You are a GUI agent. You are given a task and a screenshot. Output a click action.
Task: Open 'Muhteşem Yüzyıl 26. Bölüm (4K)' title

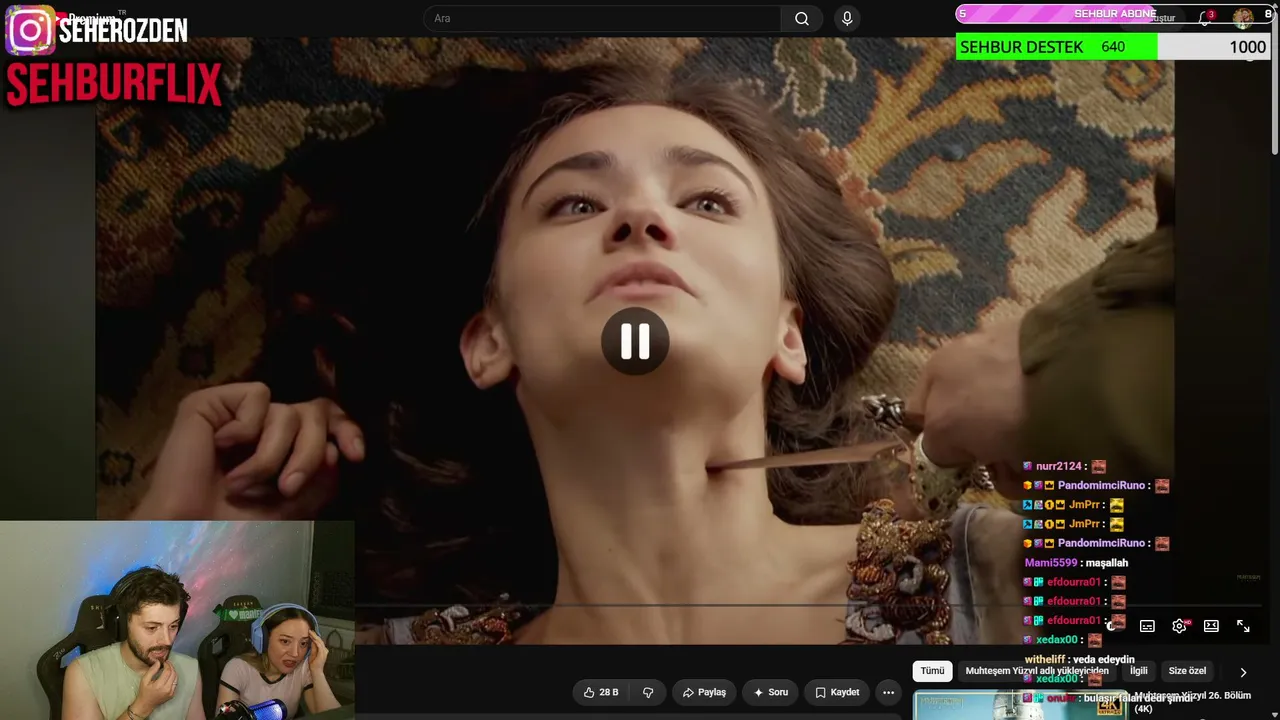click(1192, 702)
